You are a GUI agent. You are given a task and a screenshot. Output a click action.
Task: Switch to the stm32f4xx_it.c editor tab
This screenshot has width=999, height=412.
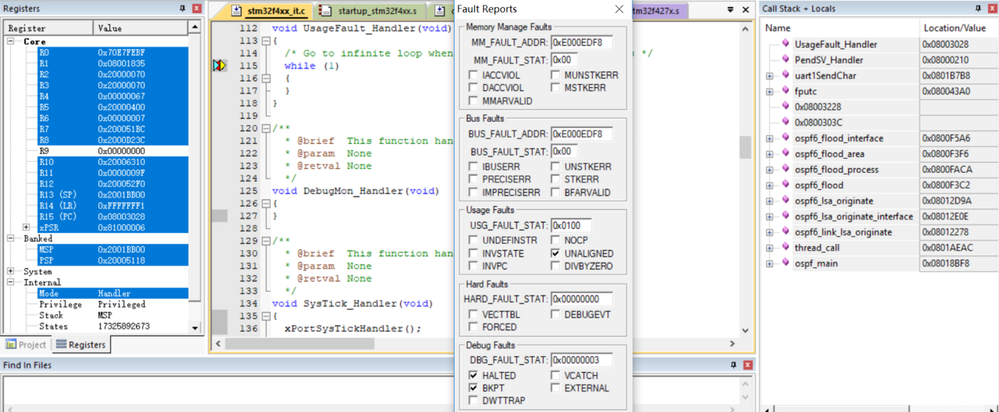(271, 11)
